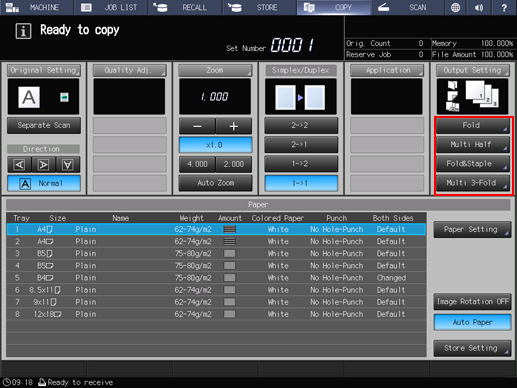Open help with the question mark icon
The height and width of the screenshot is (388, 517).
tap(504, 7)
